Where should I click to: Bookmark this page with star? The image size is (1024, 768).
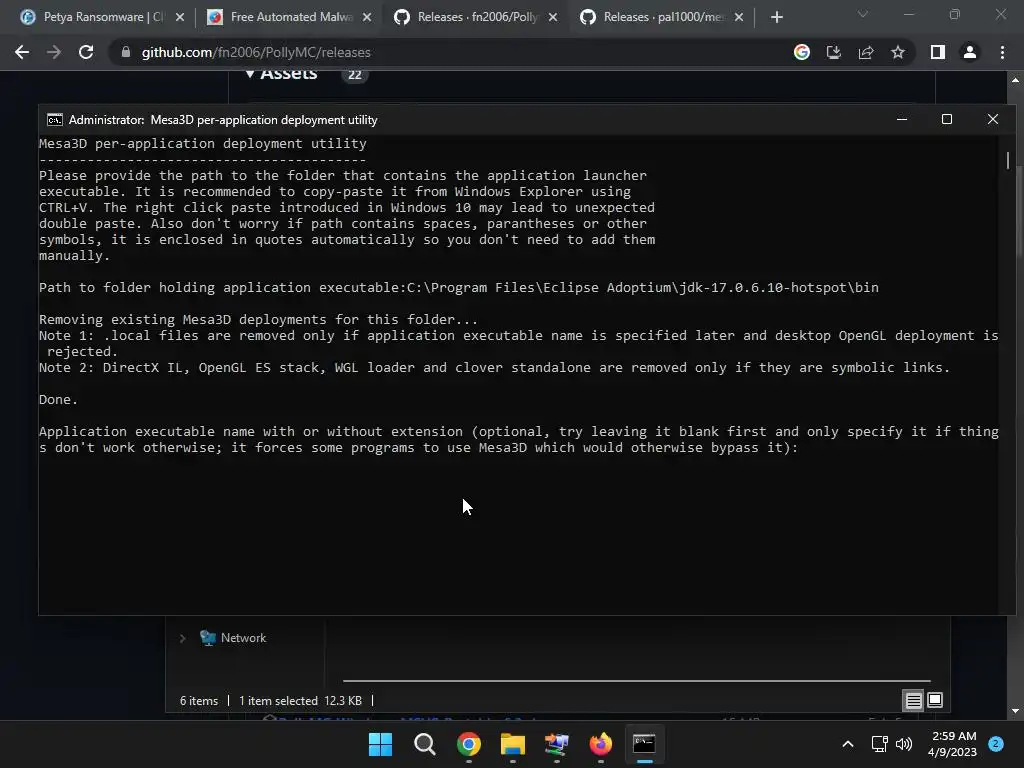[898, 52]
